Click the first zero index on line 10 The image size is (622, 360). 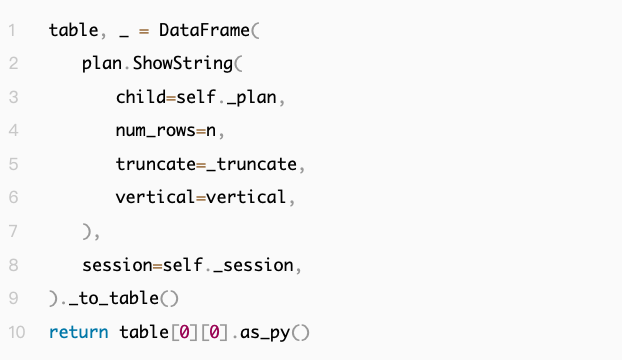[184, 332]
